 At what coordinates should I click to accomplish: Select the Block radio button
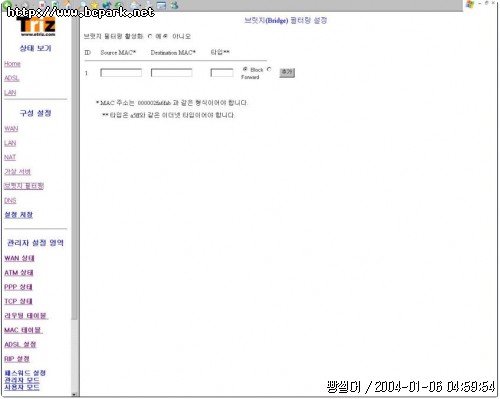pos(245,69)
